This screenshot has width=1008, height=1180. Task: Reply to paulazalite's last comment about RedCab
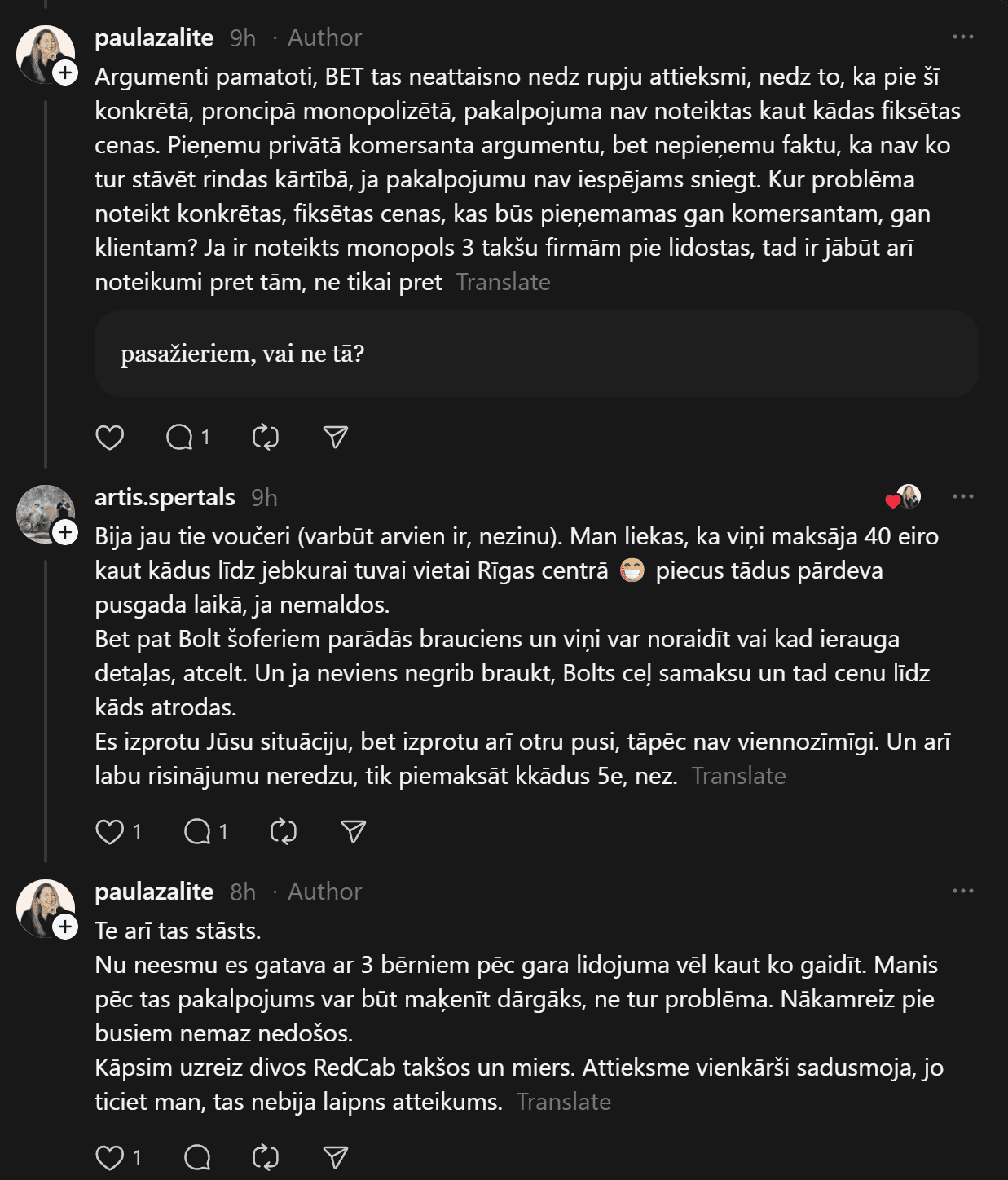198,1157
